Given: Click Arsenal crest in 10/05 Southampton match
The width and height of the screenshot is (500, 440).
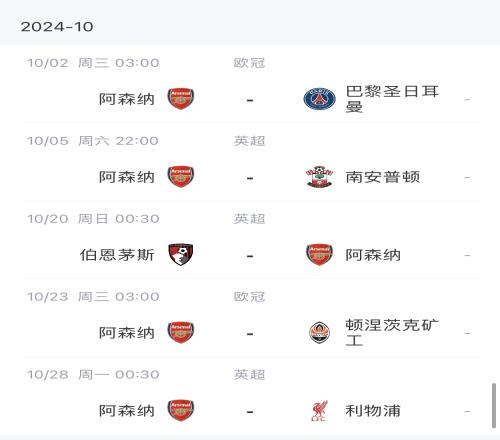Looking at the screenshot, I should [x=180, y=177].
